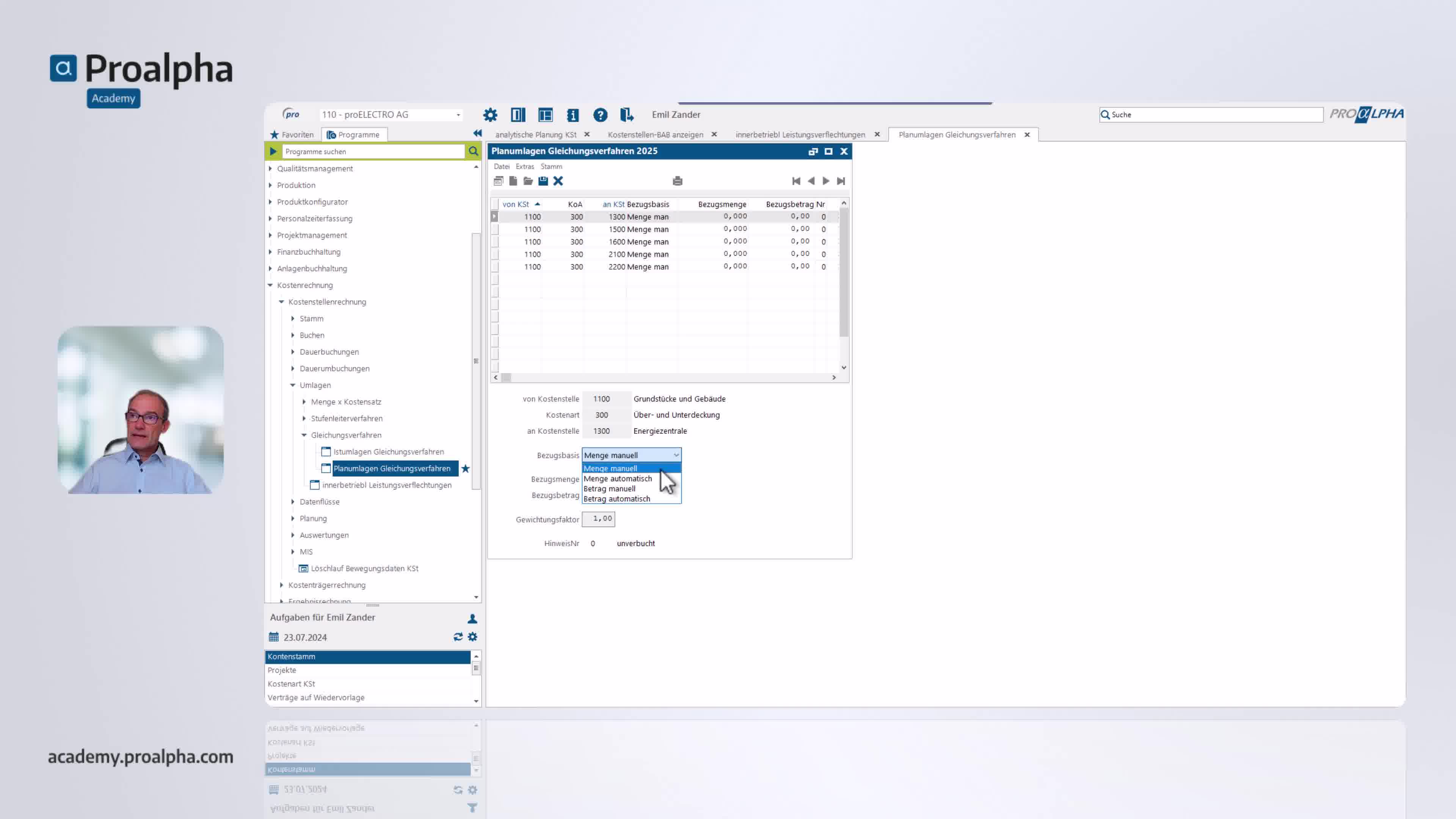Collapse the left navigation panel arrows
1456x819 pixels.
(477, 133)
